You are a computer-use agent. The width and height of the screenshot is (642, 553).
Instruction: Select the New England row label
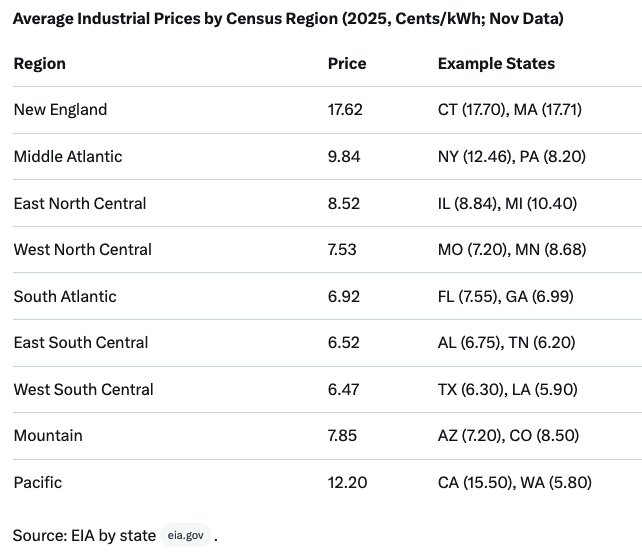click(60, 110)
